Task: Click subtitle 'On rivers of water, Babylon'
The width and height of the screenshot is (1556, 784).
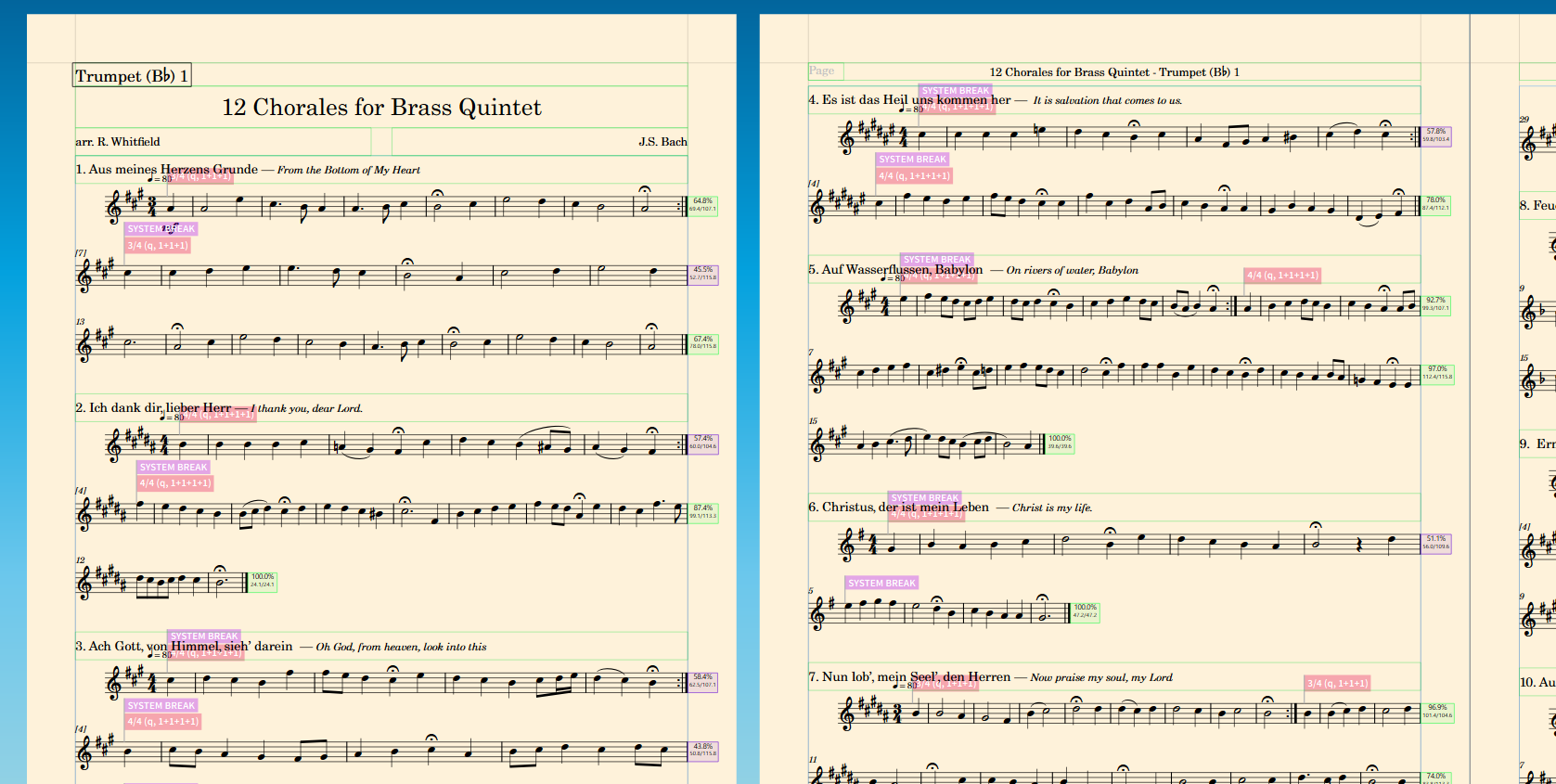Action: (x=1073, y=271)
